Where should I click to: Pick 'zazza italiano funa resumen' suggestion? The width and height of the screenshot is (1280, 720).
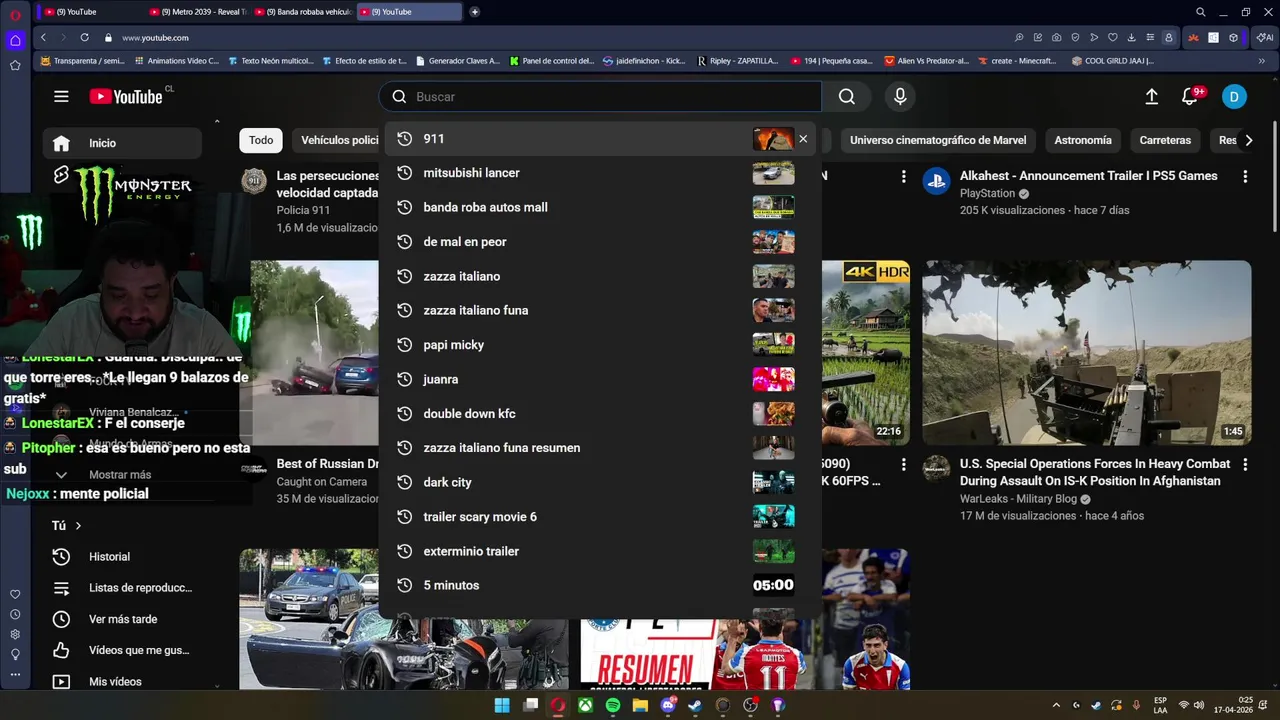coord(600,448)
